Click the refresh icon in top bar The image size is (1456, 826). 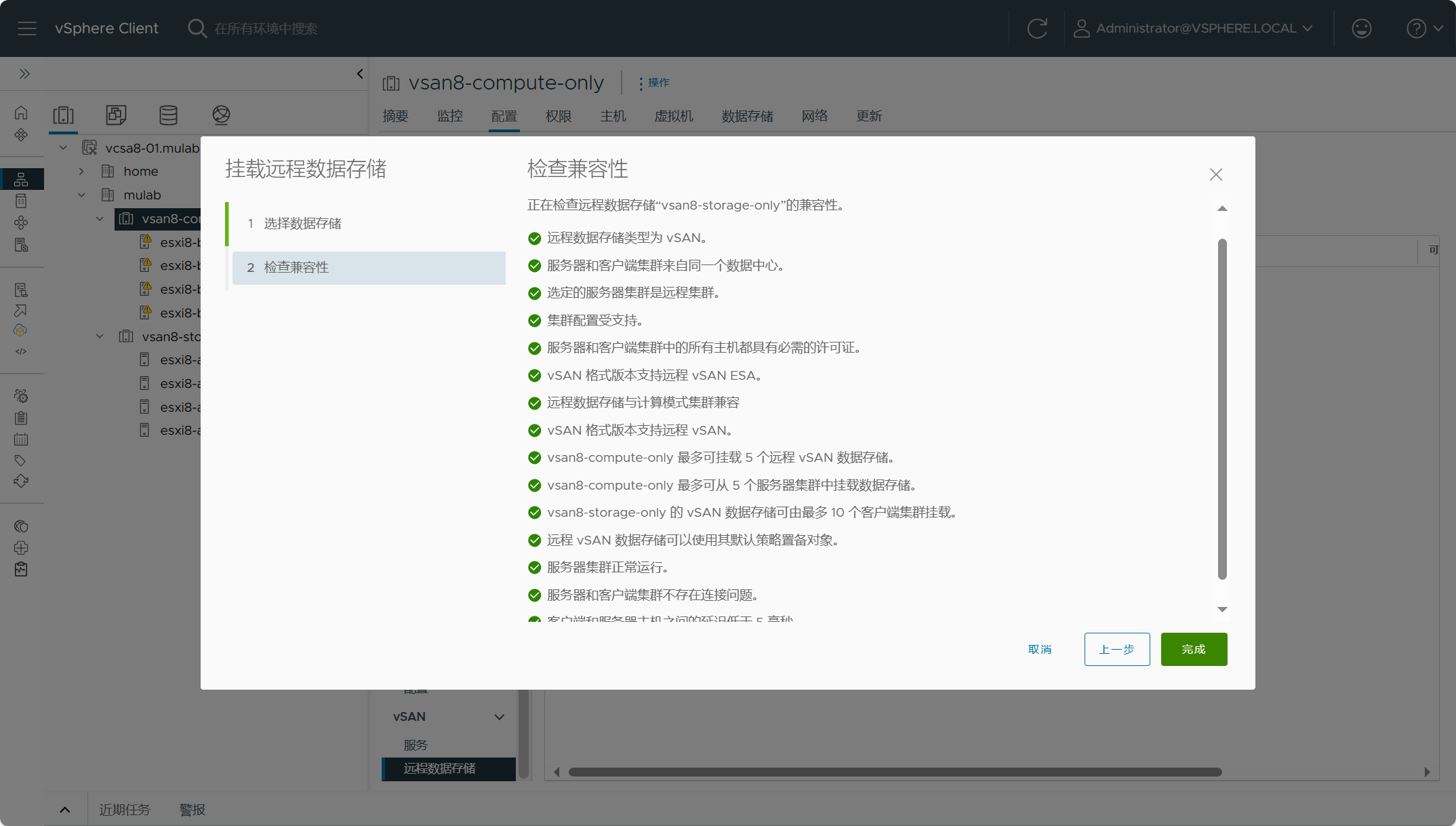point(1037,28)
